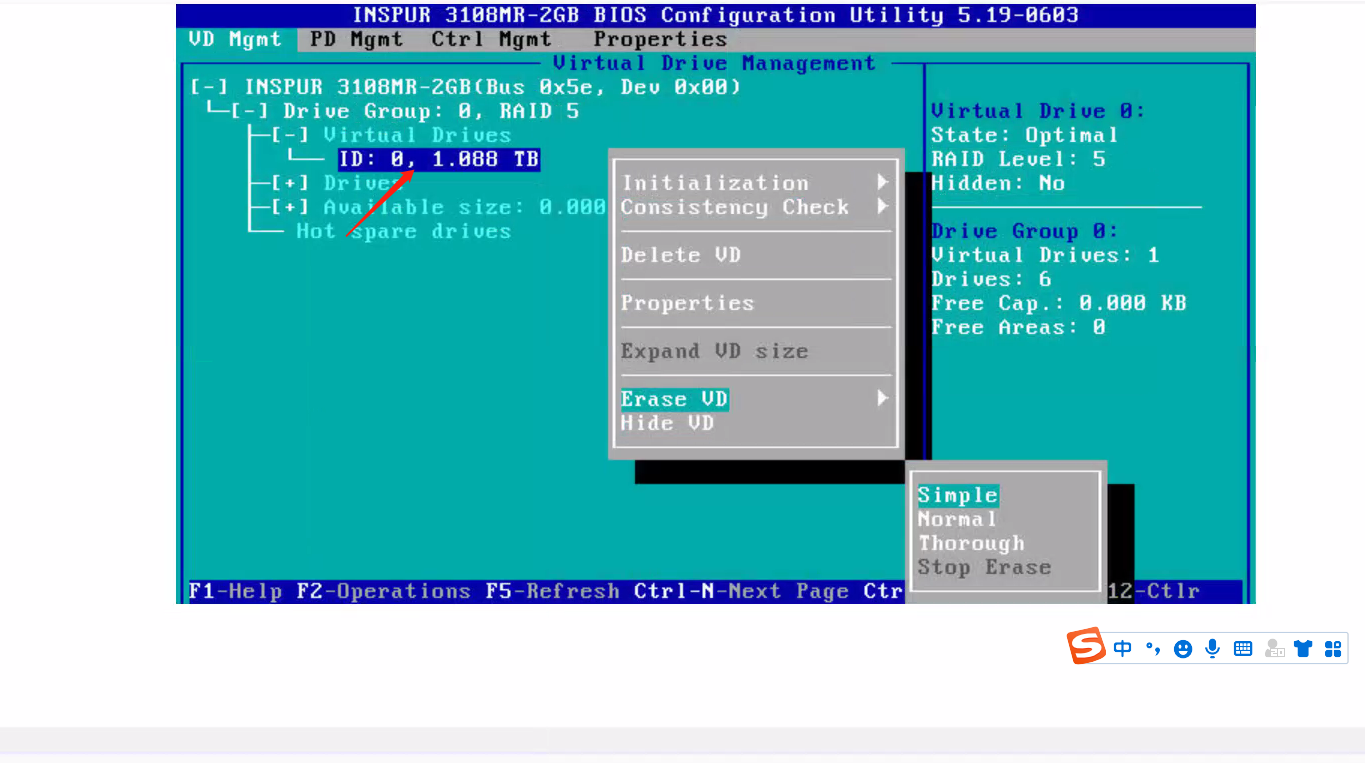Choose Initialization in the context menu
Viewport: 1365px width, 763px height.
point(715,183)
